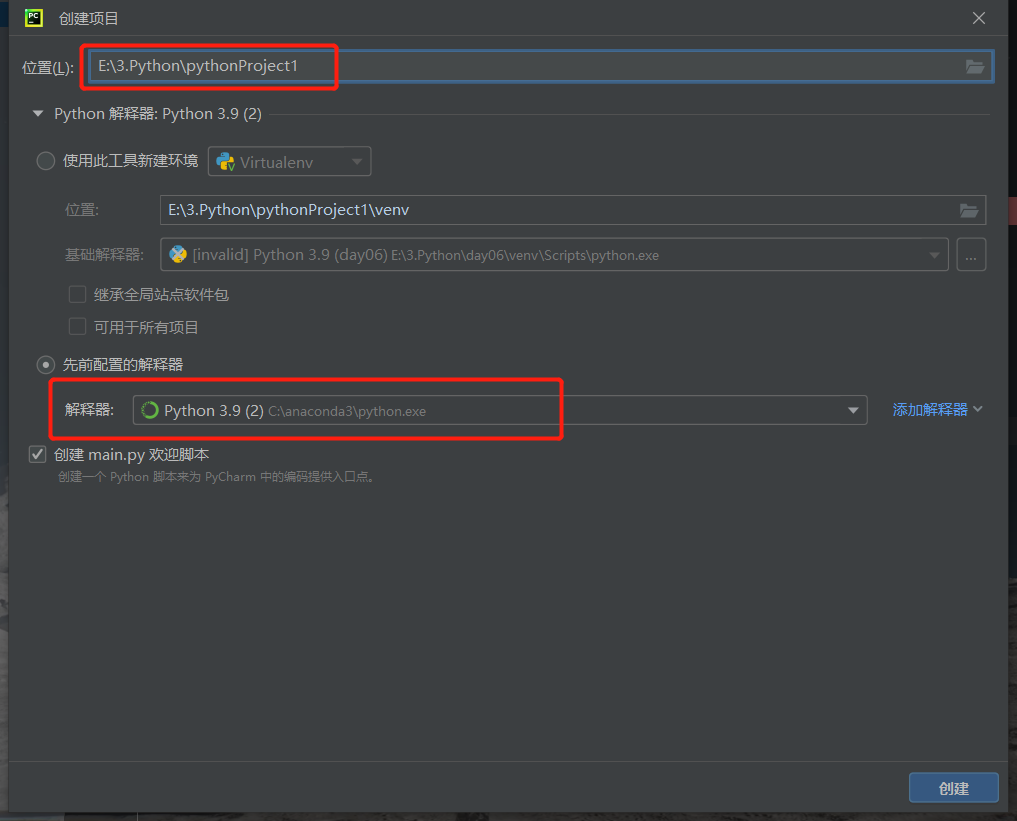The image size is (1017, 821).
Task: Open the Python 3.9 (2) interpreter dropdown
Action: tap(500, 410)
